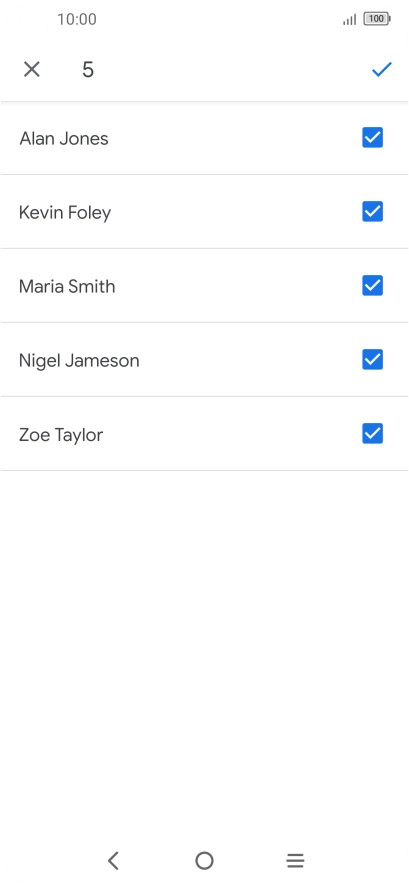Viewport: 409px width, 888px height.
Task: Uncheck the Maria Smith checkbox
Action: click(373, 286)
